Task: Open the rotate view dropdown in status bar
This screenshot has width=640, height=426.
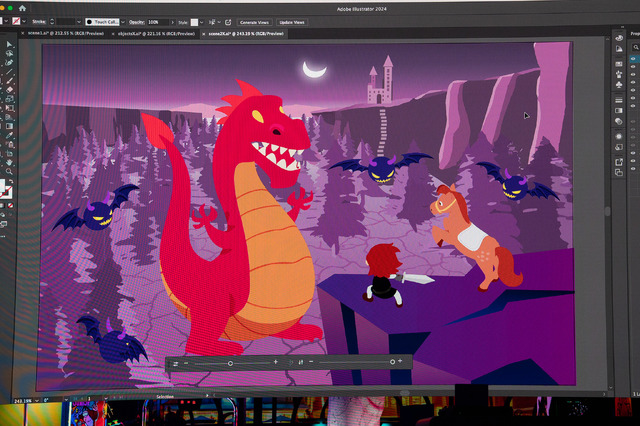Action: [x=66, y=400]
